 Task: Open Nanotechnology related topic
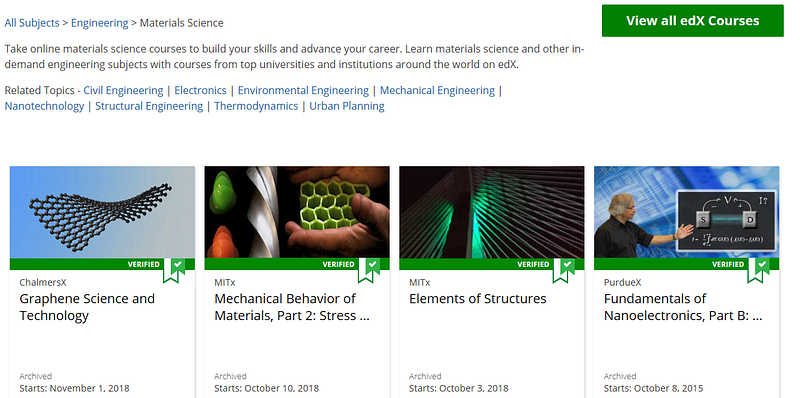pyautogui.click(x=44, y=106)
